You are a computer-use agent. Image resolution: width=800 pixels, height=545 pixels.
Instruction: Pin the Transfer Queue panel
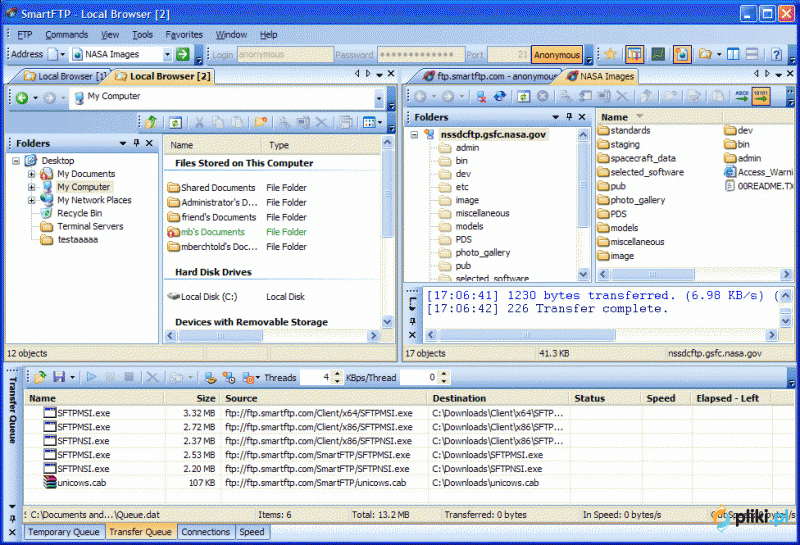[x=12, y=519]
